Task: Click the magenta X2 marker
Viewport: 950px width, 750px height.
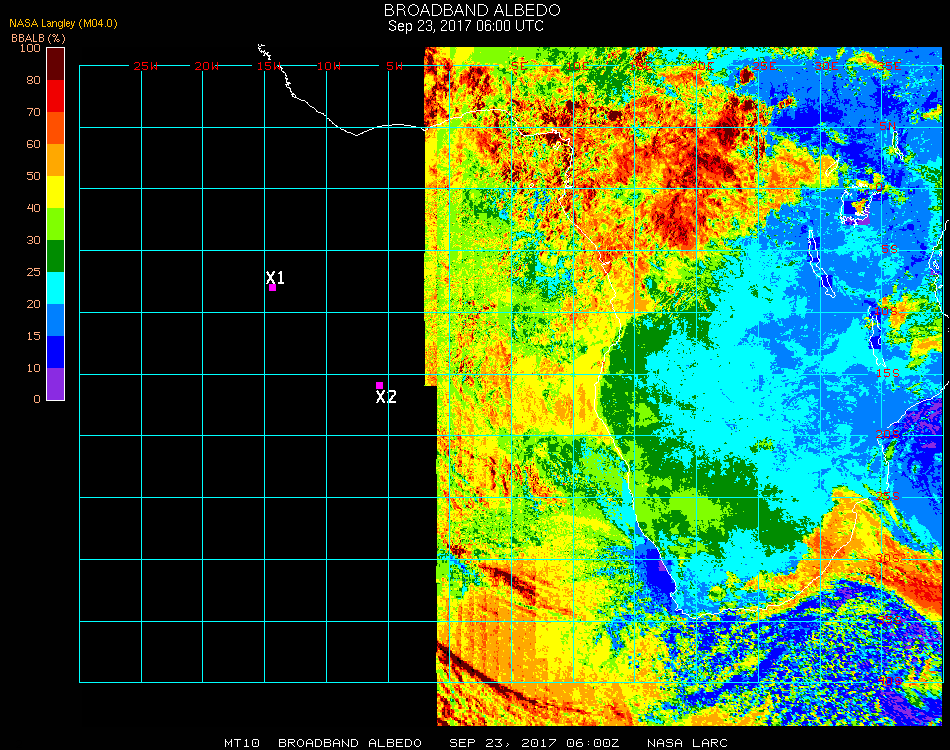Action: tap(379, 385)
